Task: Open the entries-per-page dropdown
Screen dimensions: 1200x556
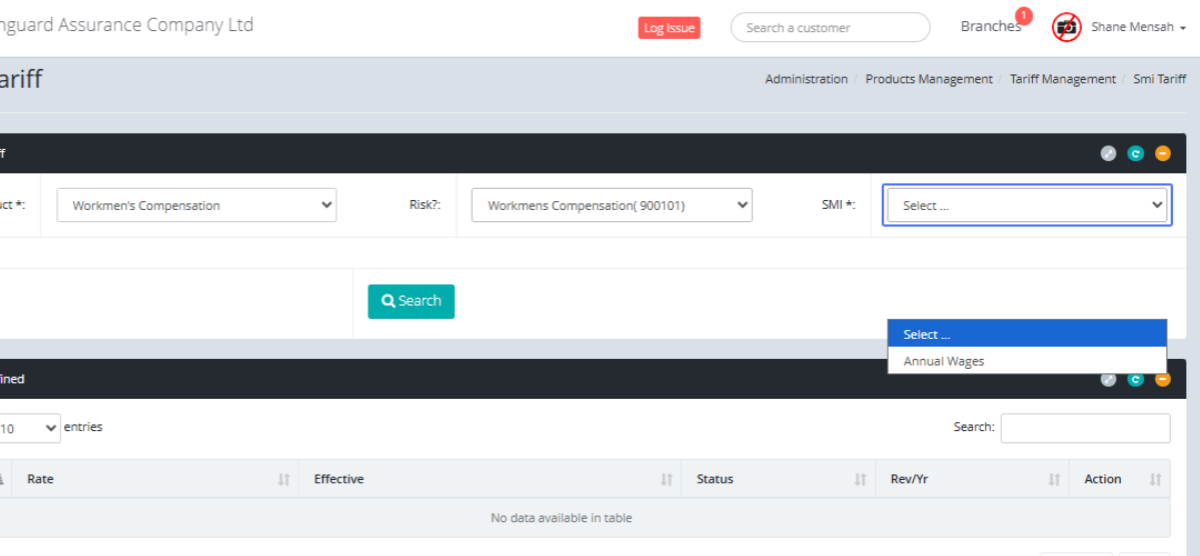Action: coord(29,428)
